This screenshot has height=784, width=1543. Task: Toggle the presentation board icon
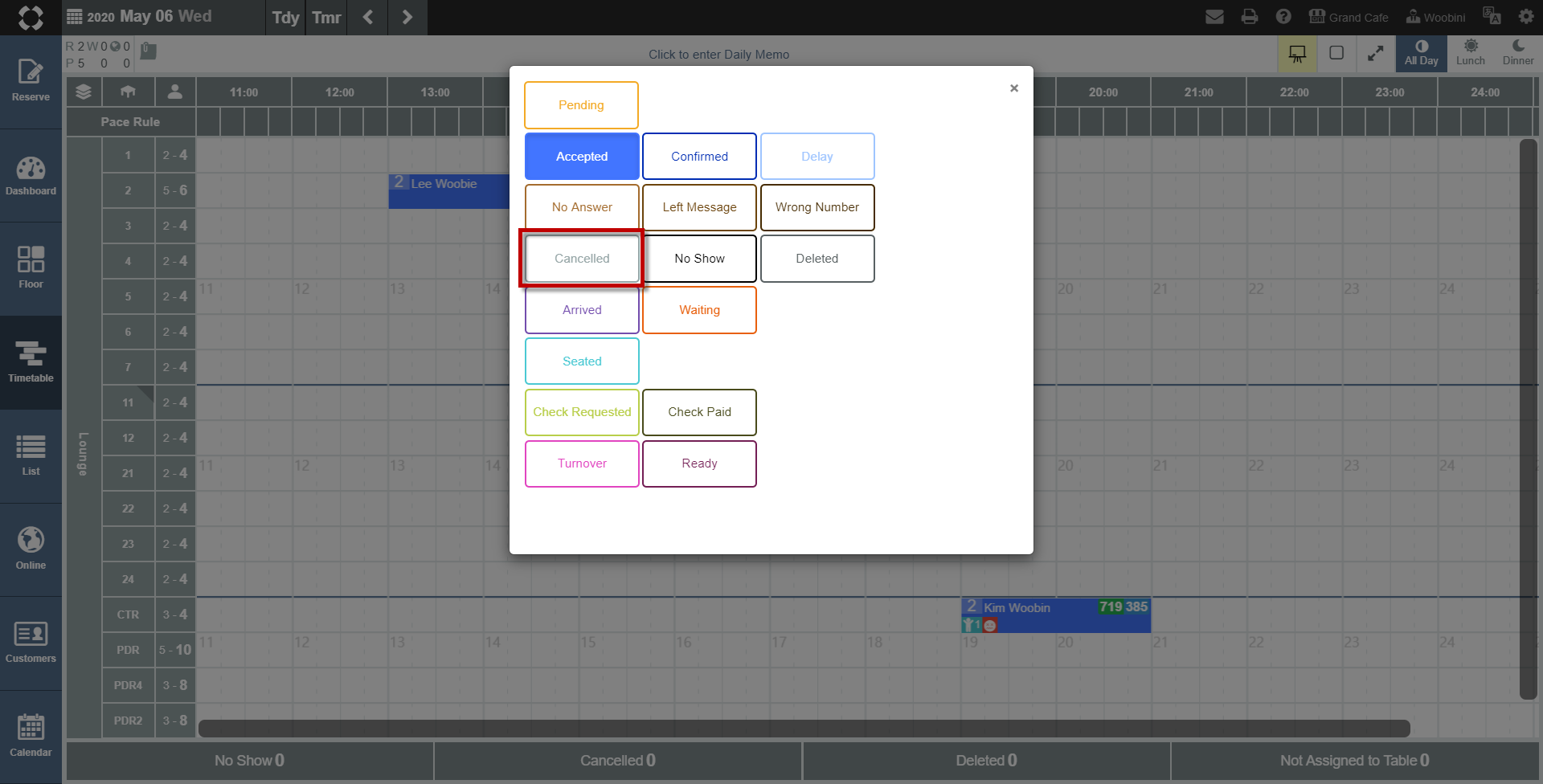coord(1297,54)
